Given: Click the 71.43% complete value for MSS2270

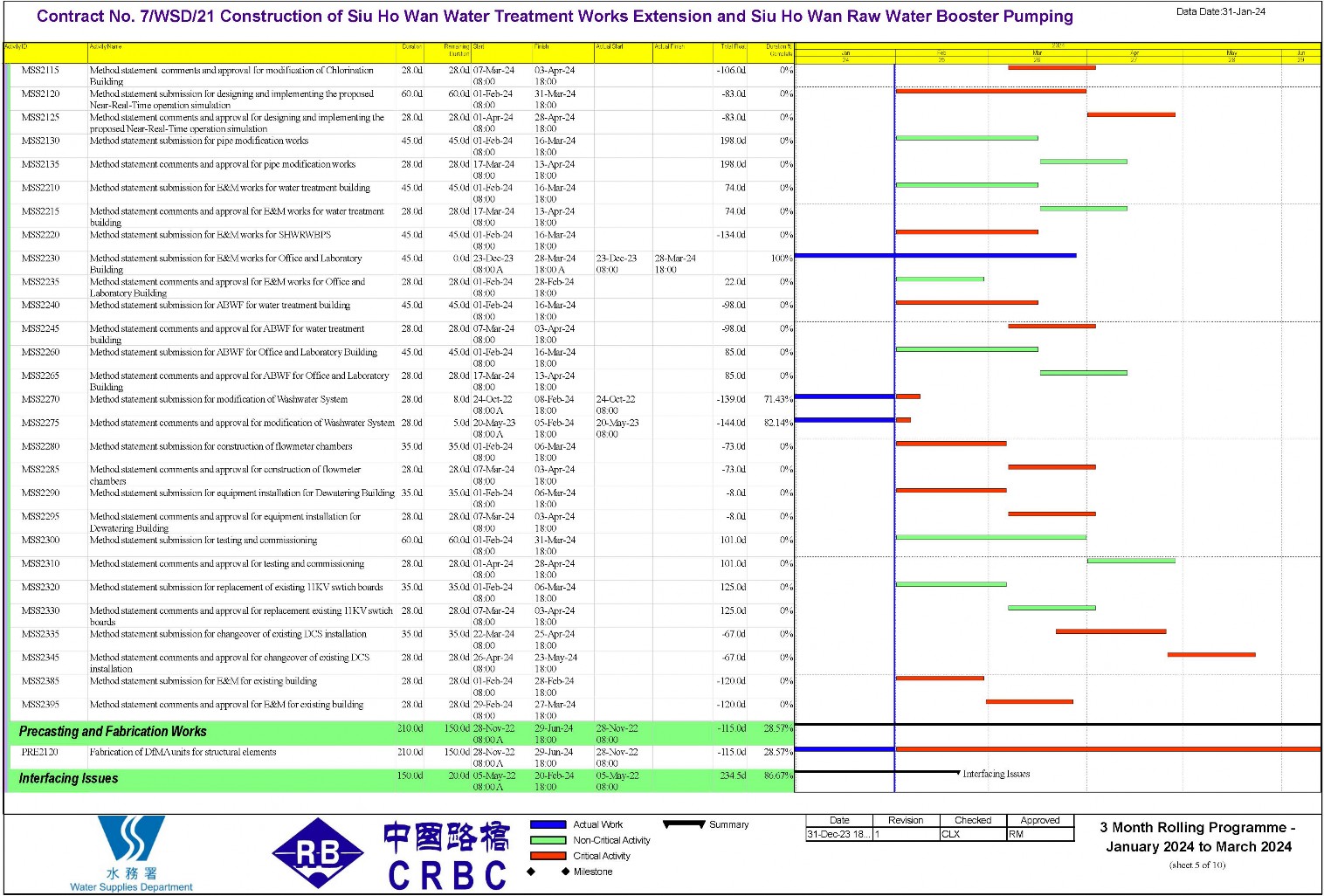Looking at the screenshot, I should 778,399.
